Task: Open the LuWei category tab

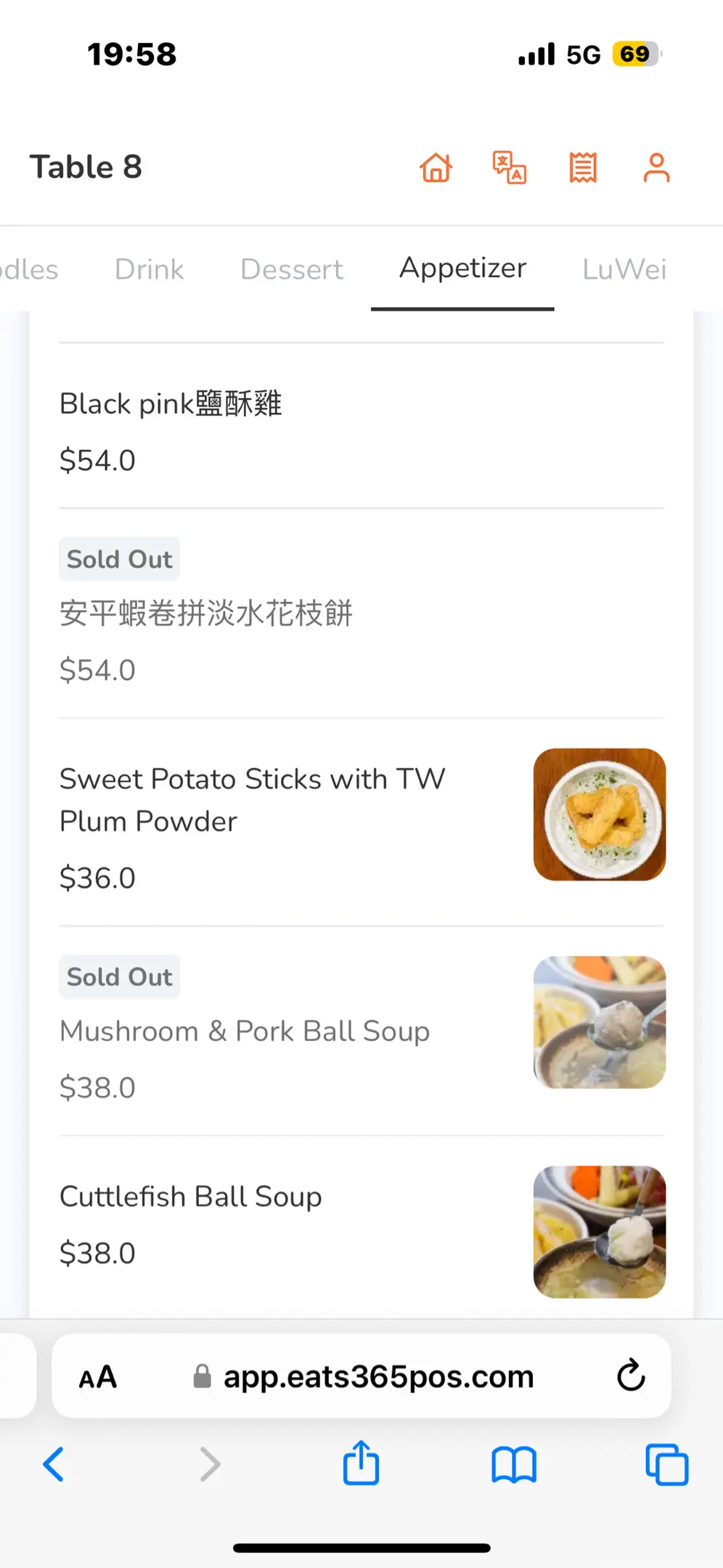Action: tap(624, 270)
